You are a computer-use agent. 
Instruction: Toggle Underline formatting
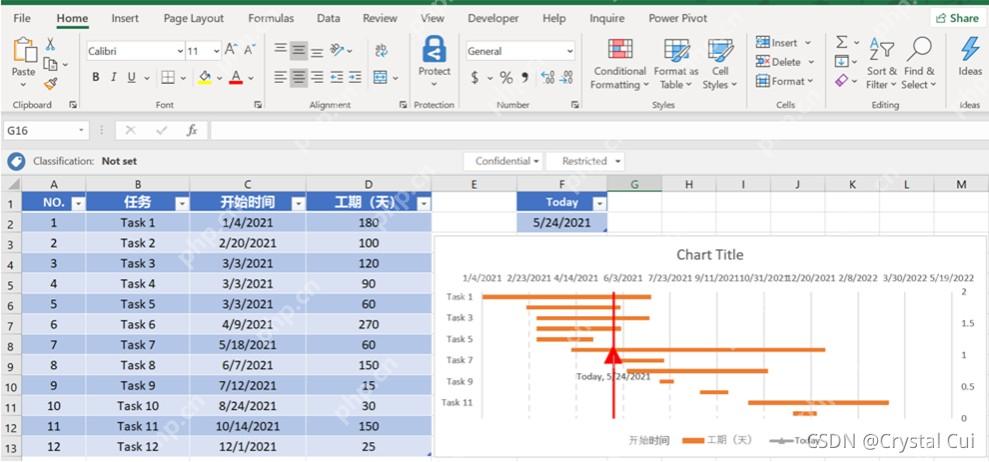point(131,78)
